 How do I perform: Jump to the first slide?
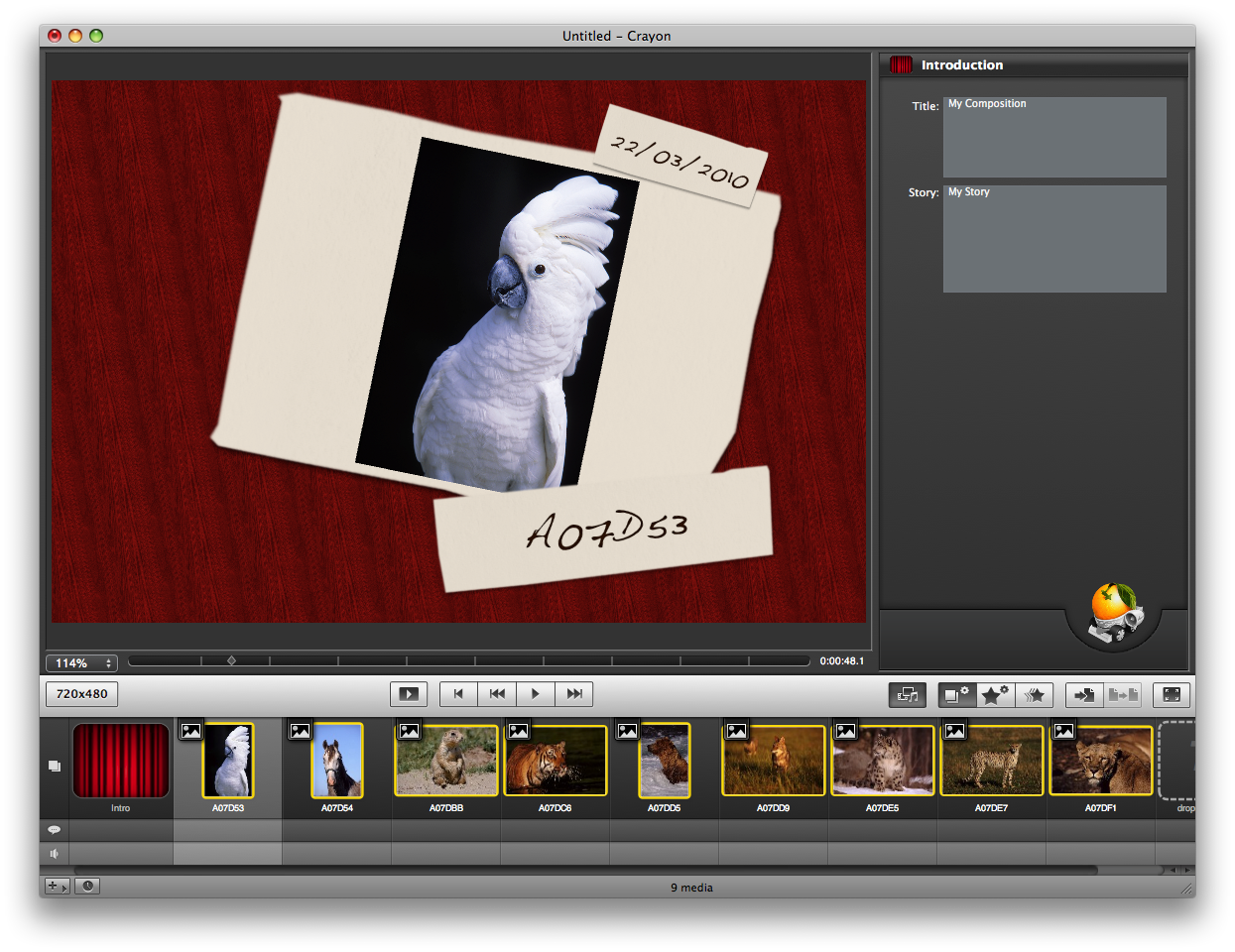click(458, 694)
